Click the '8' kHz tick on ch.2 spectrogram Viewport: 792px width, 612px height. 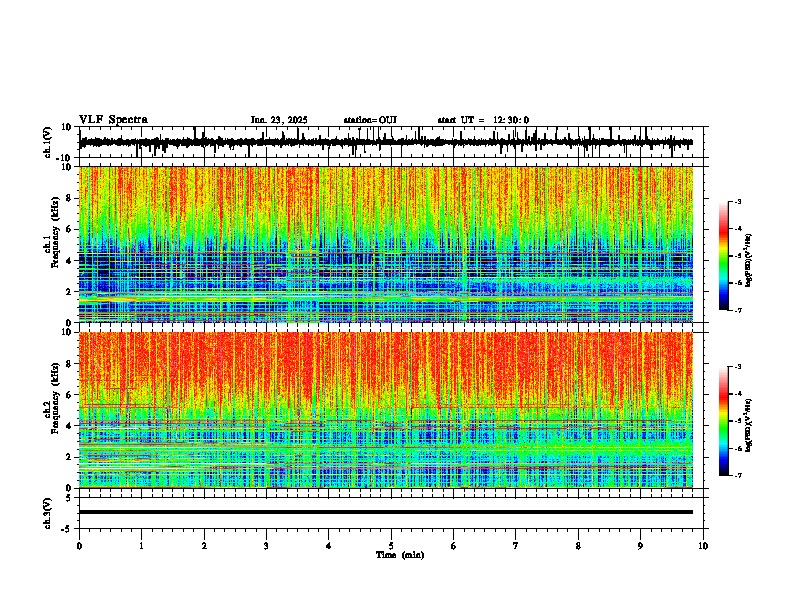(x=70, y=364)
